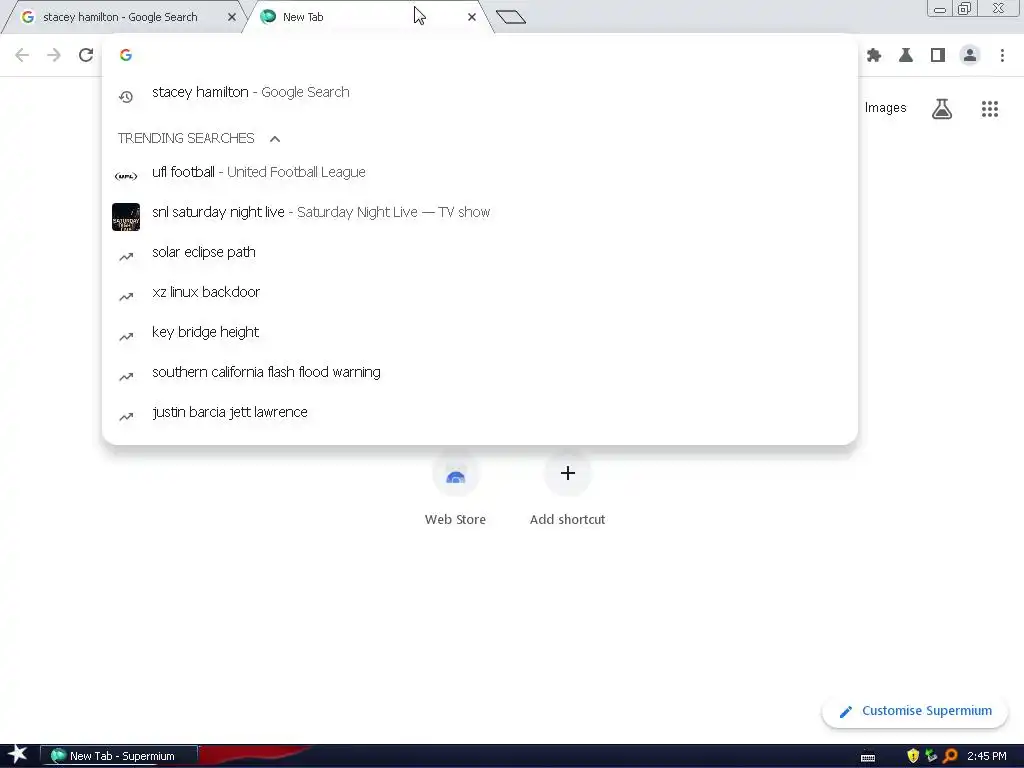Click trending icon beside justin barcia

[126, 416]
